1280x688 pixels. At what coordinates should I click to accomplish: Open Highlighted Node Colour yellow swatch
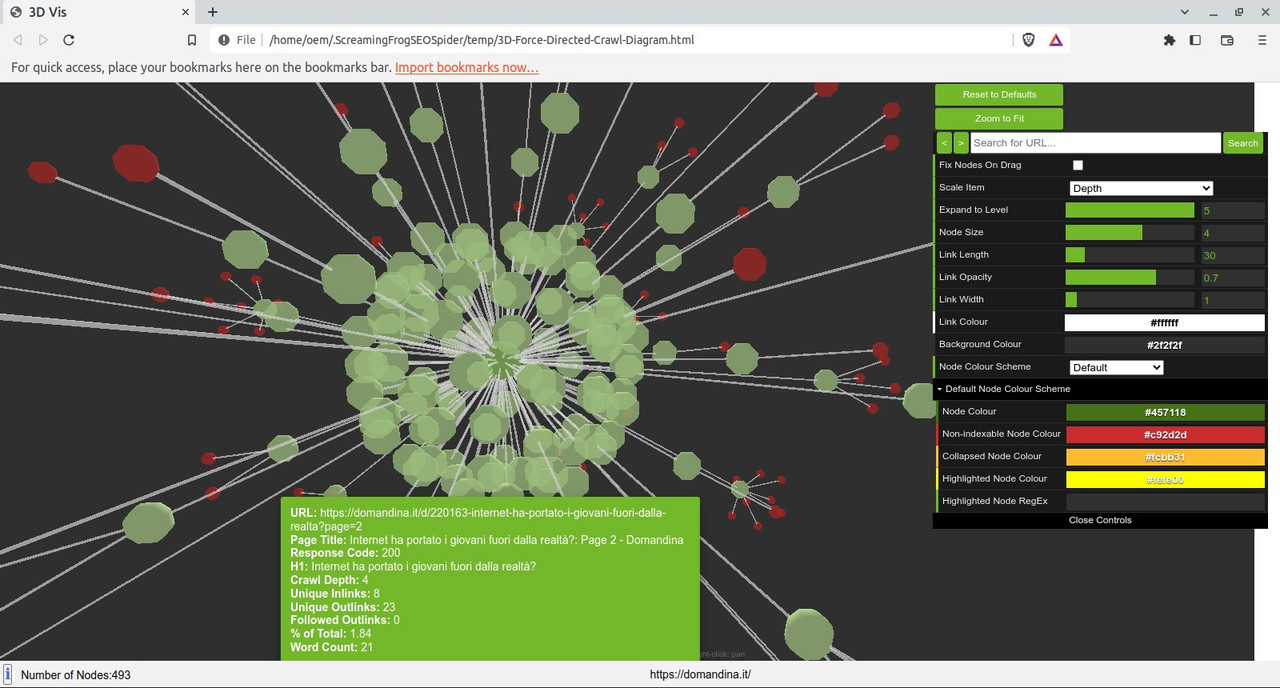1165,479
